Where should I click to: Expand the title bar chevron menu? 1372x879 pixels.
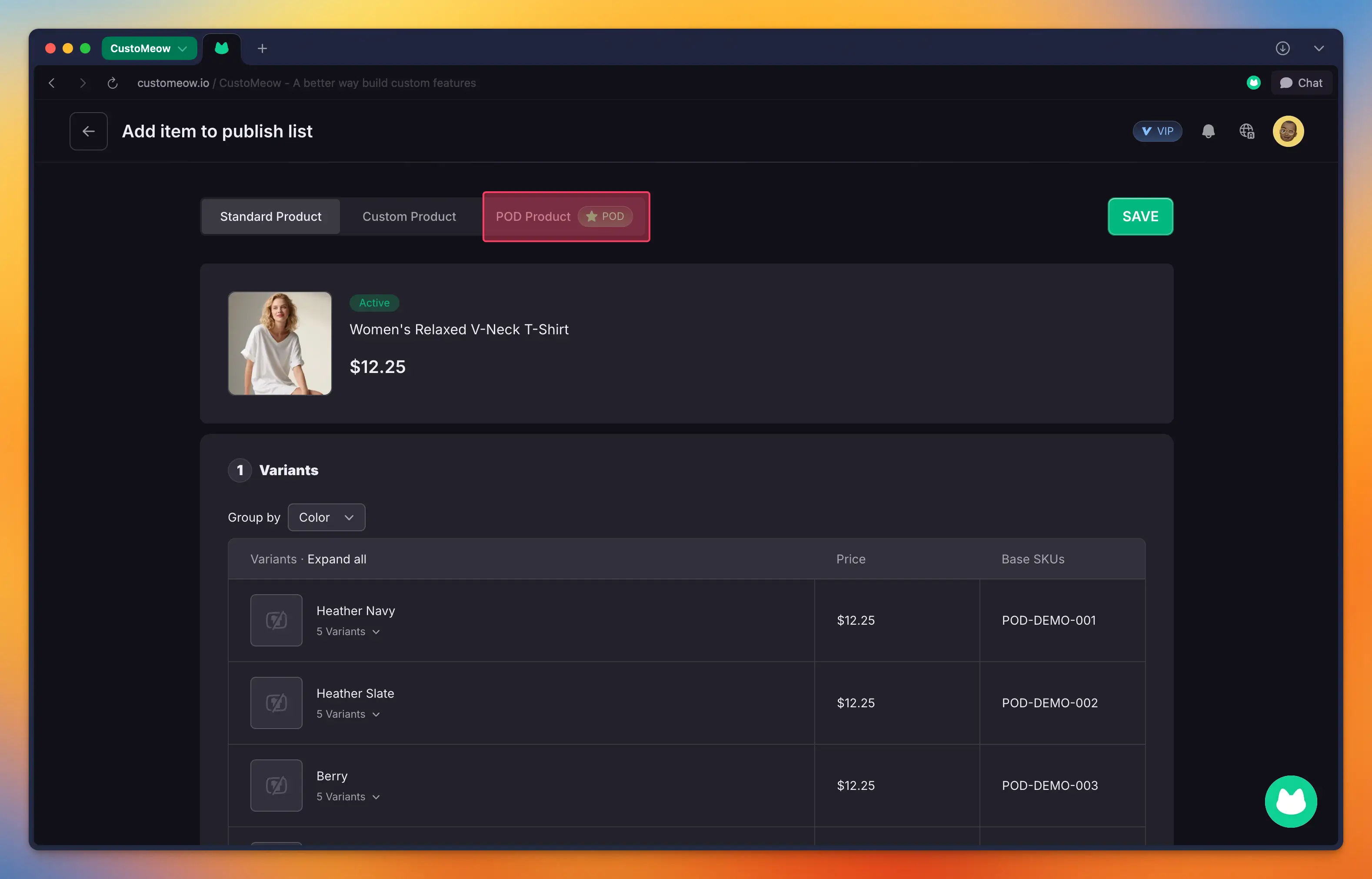coord(1319,49)
